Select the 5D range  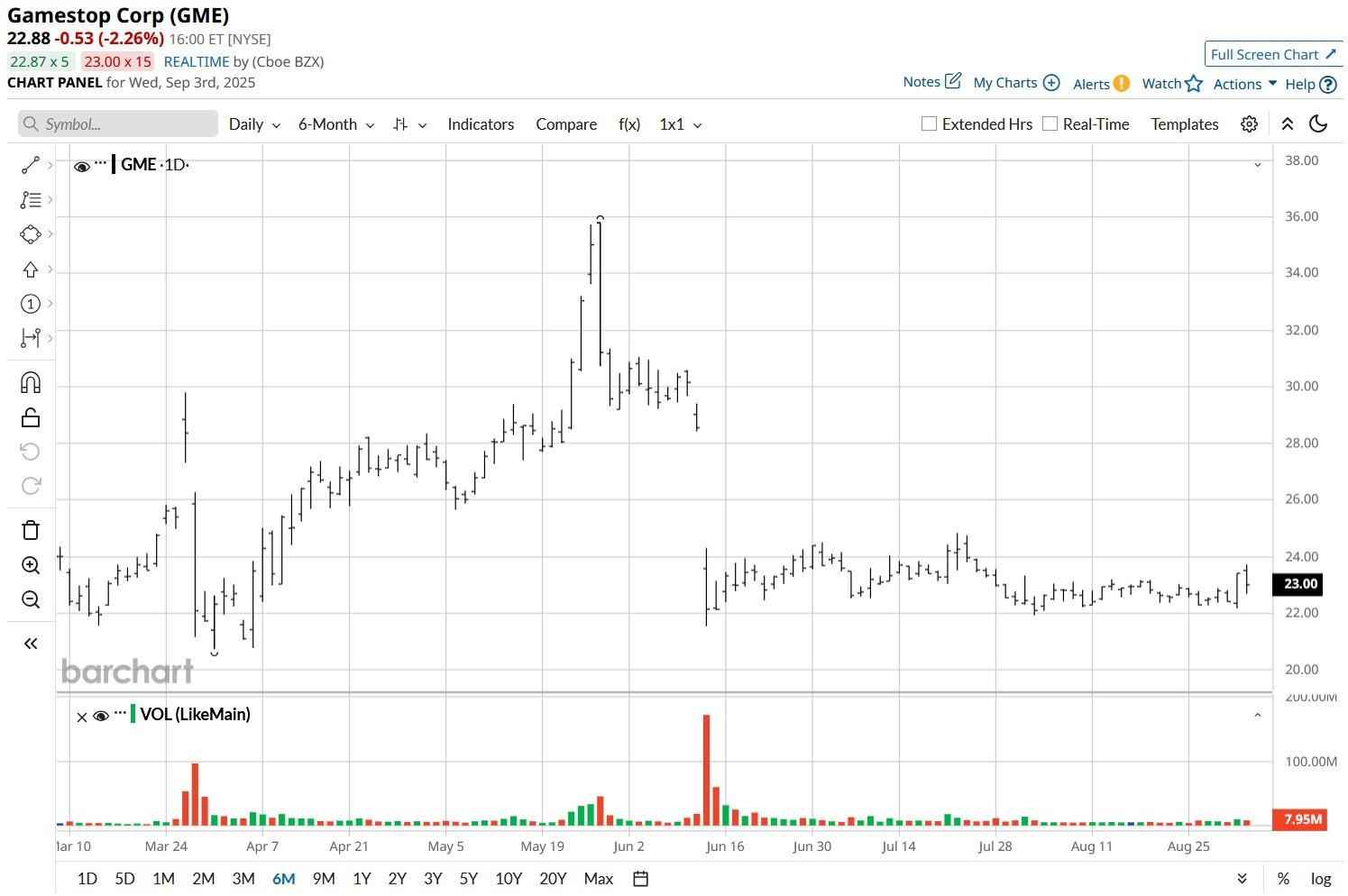(x=124, y=879)
